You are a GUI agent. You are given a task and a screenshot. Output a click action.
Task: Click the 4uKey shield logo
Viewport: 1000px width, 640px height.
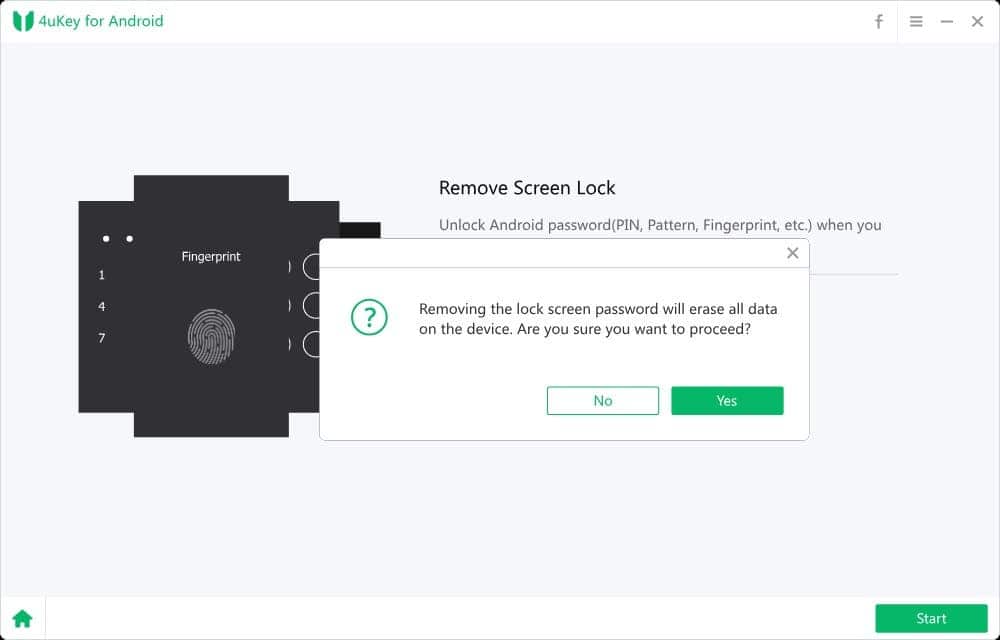(23, 21)
